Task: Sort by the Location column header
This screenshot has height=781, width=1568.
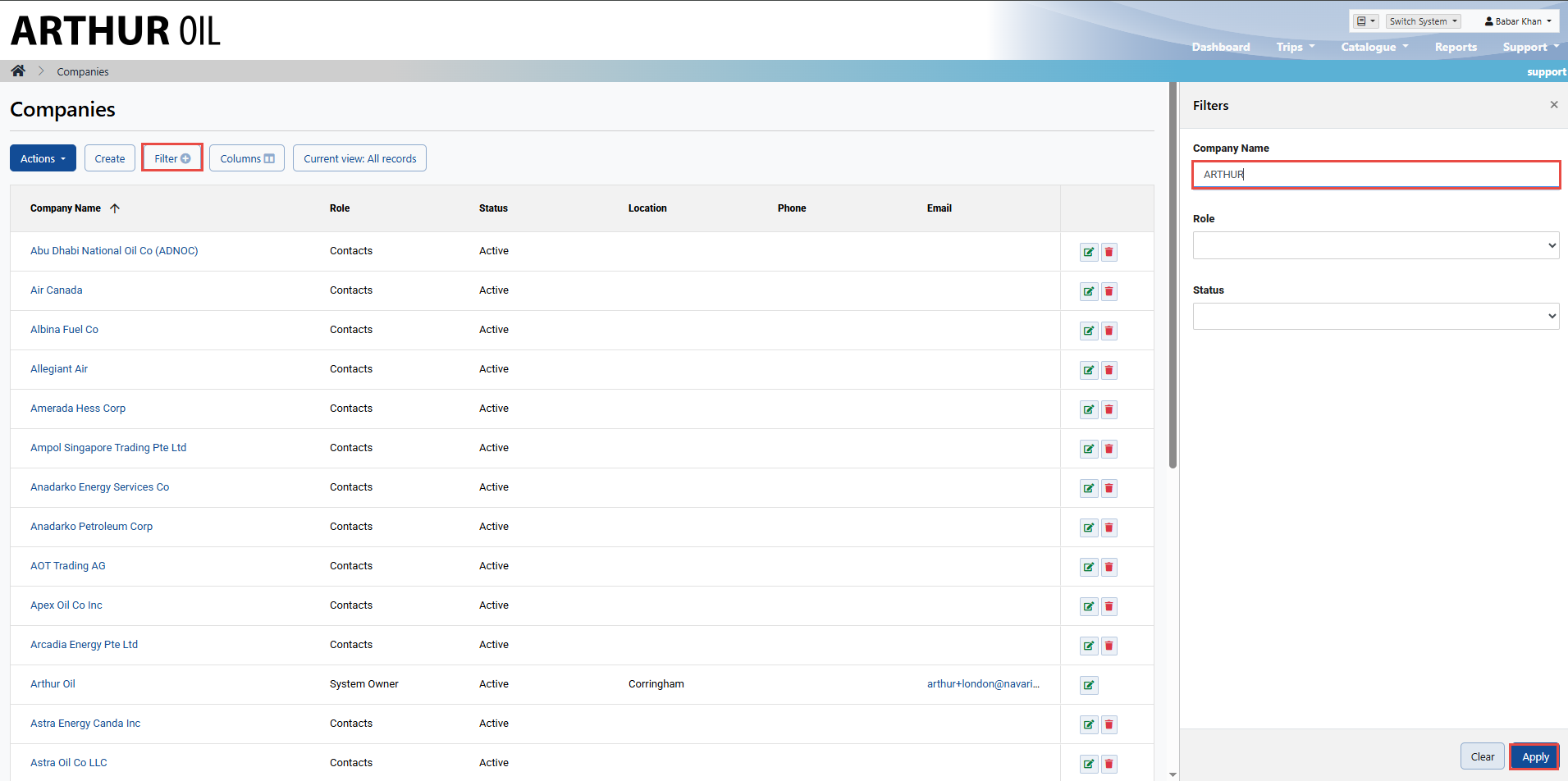Action: 647,208
